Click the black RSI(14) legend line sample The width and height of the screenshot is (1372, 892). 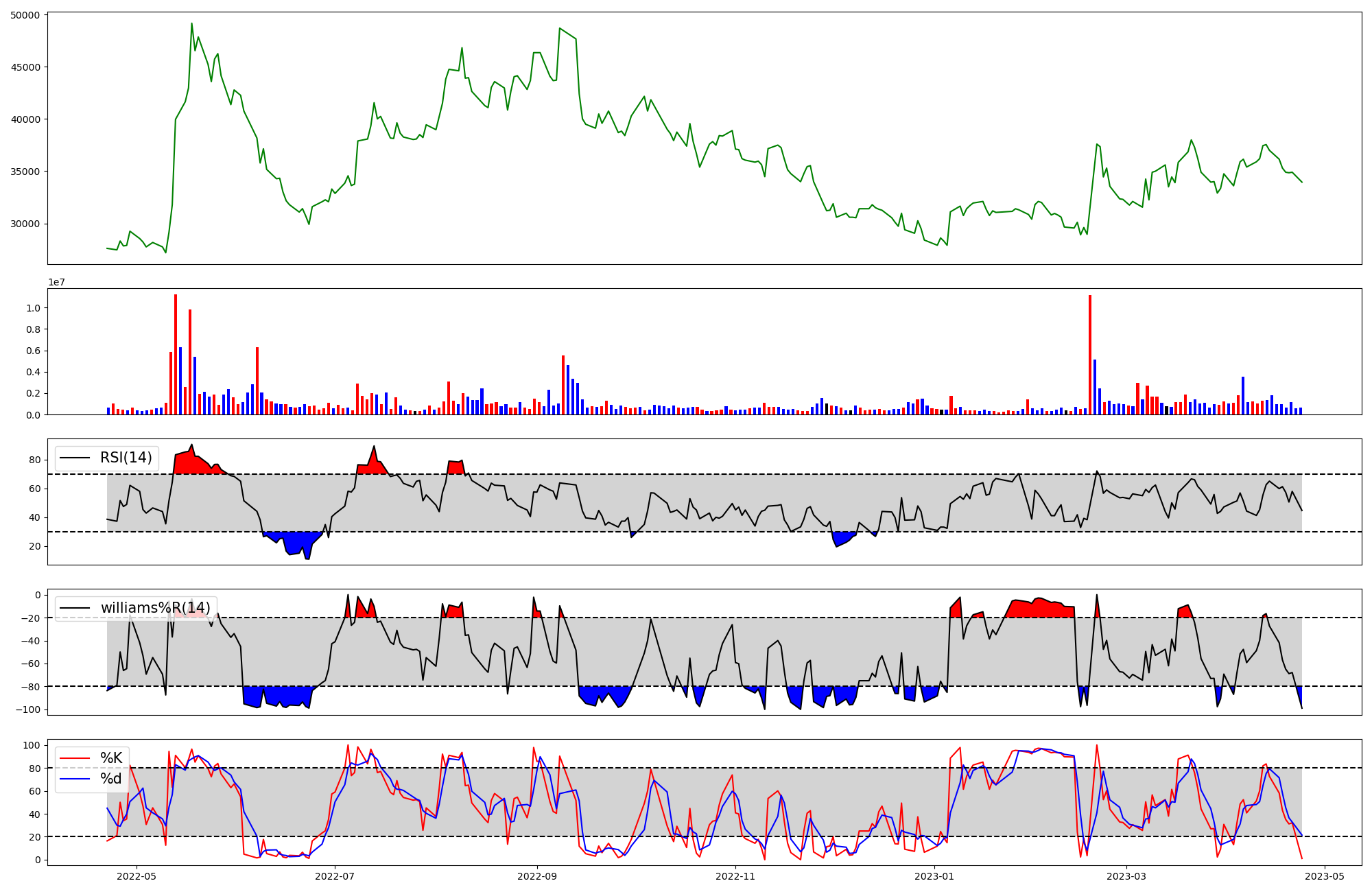76,458
